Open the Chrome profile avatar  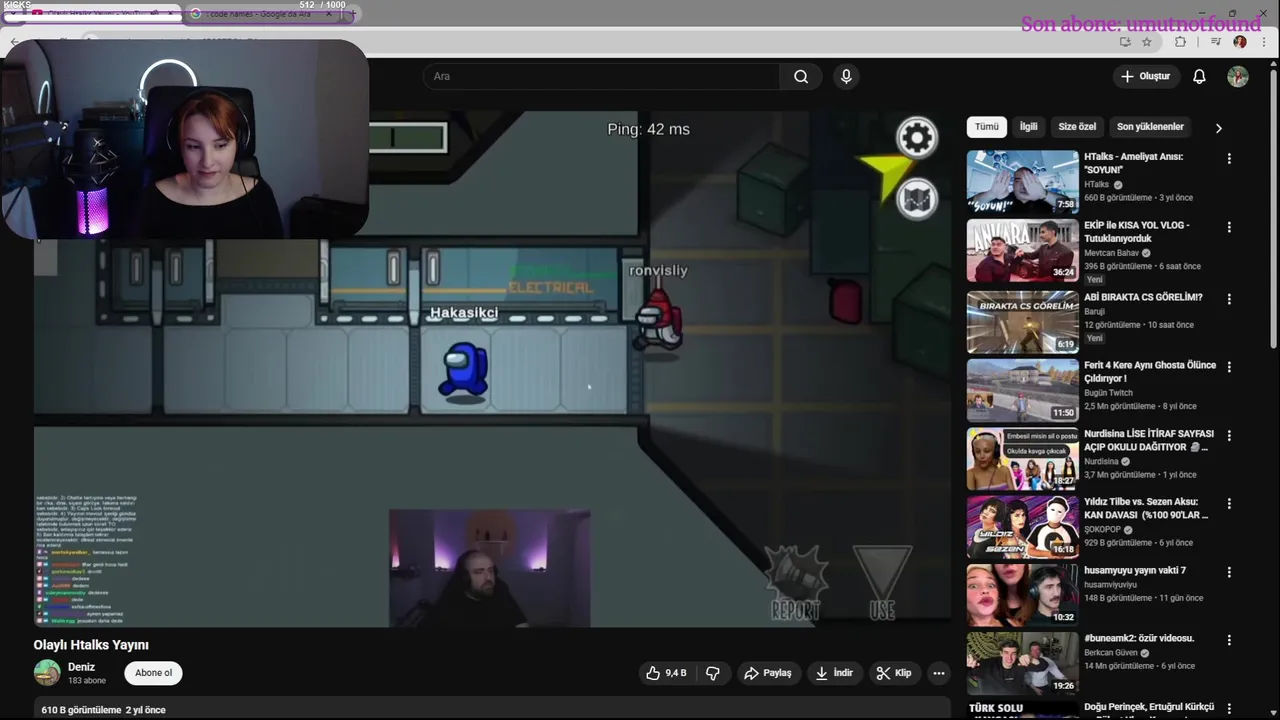[1240, 42]
